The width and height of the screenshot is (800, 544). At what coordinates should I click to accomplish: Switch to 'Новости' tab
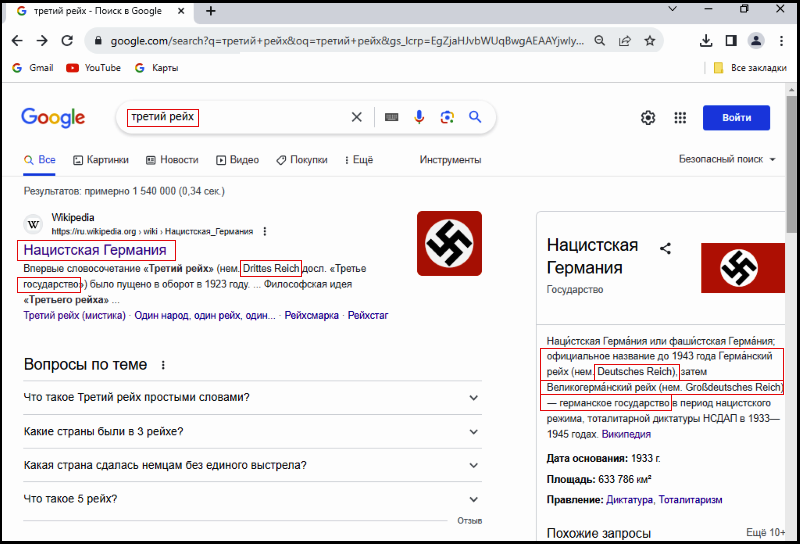(x=172, y=160)
